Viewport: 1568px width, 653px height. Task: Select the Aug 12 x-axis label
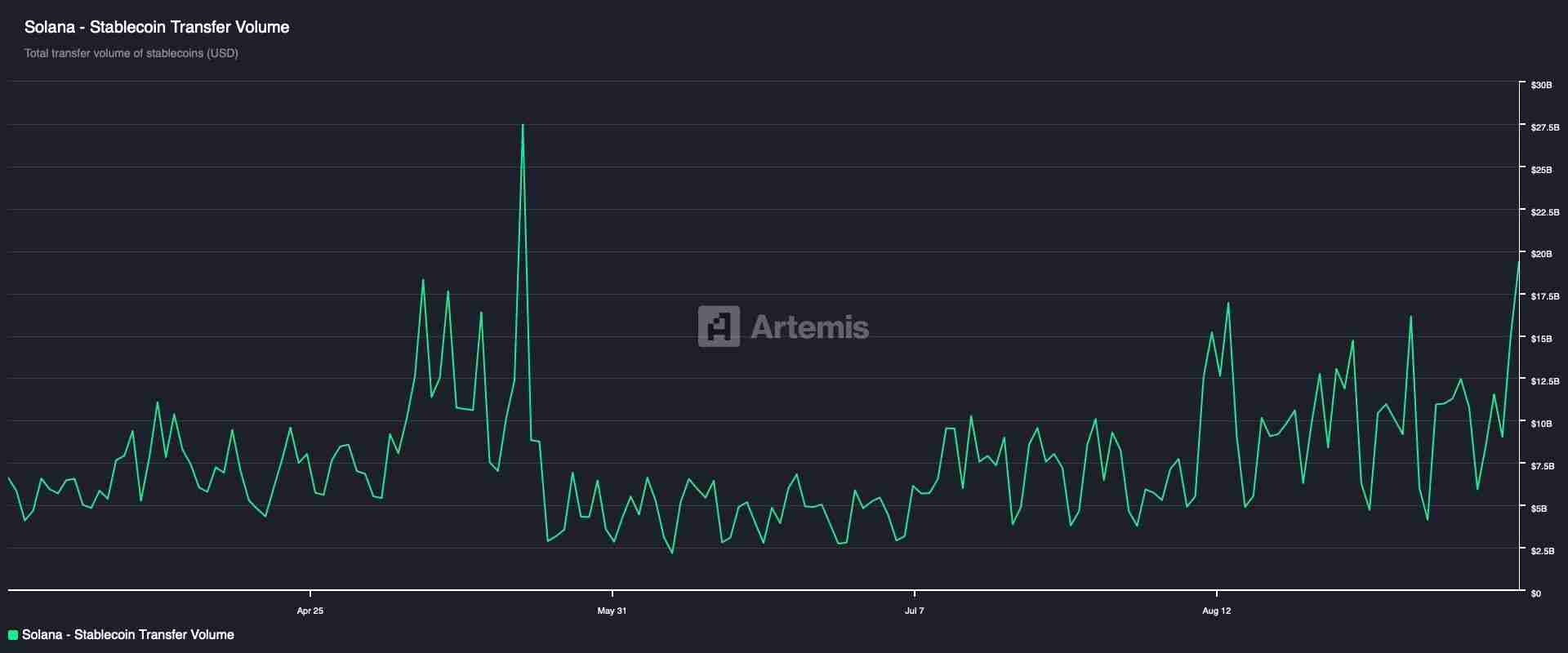coord(1216,611)
